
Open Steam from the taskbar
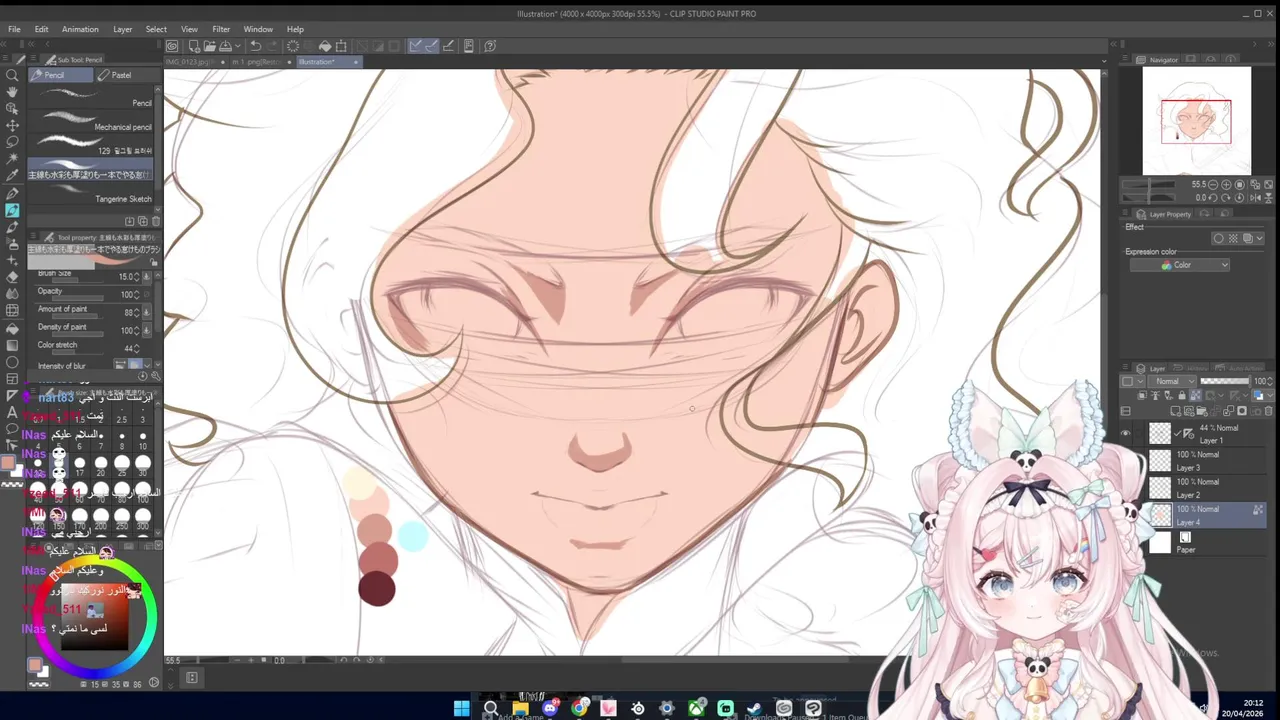(755, 708)
